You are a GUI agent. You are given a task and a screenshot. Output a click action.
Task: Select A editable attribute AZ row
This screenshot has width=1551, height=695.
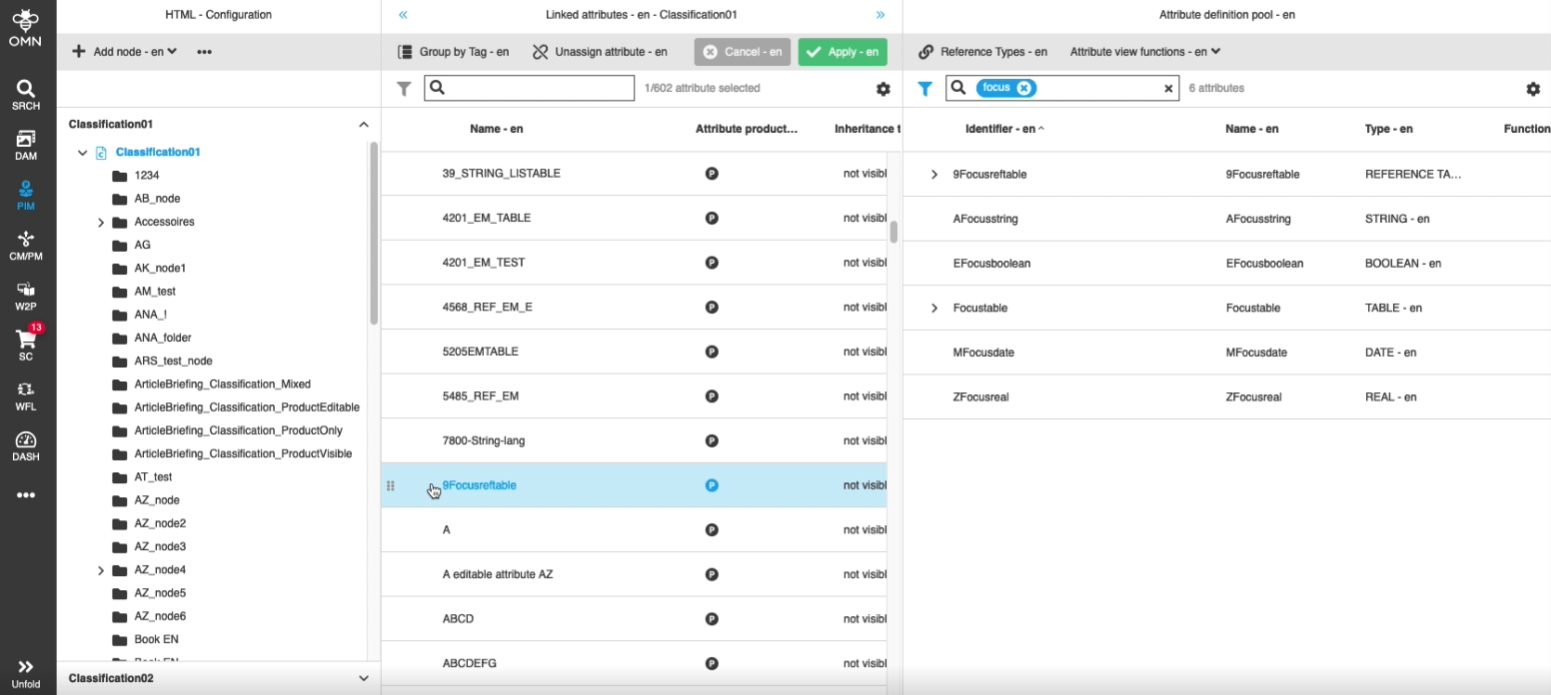coord(634,575)
